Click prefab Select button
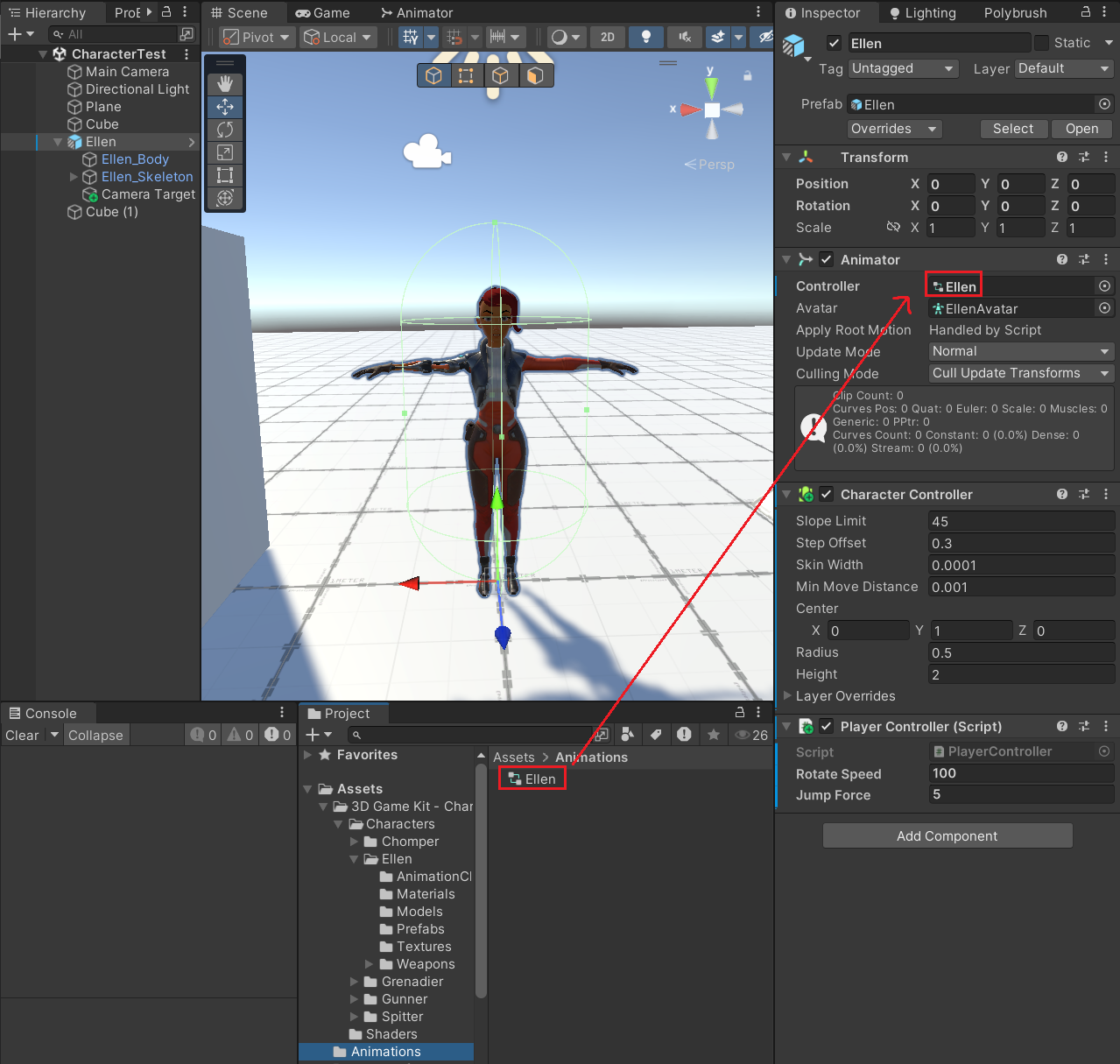This screenshot has height=1064, width=1120. (x=1013, y=129)
